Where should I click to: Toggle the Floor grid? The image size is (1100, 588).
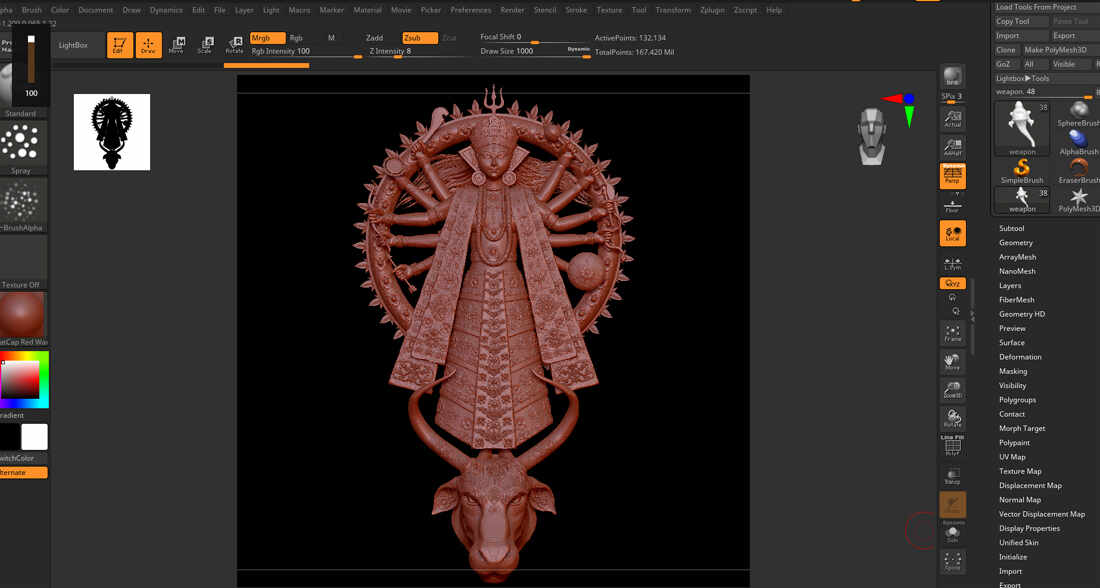[952, 204]
